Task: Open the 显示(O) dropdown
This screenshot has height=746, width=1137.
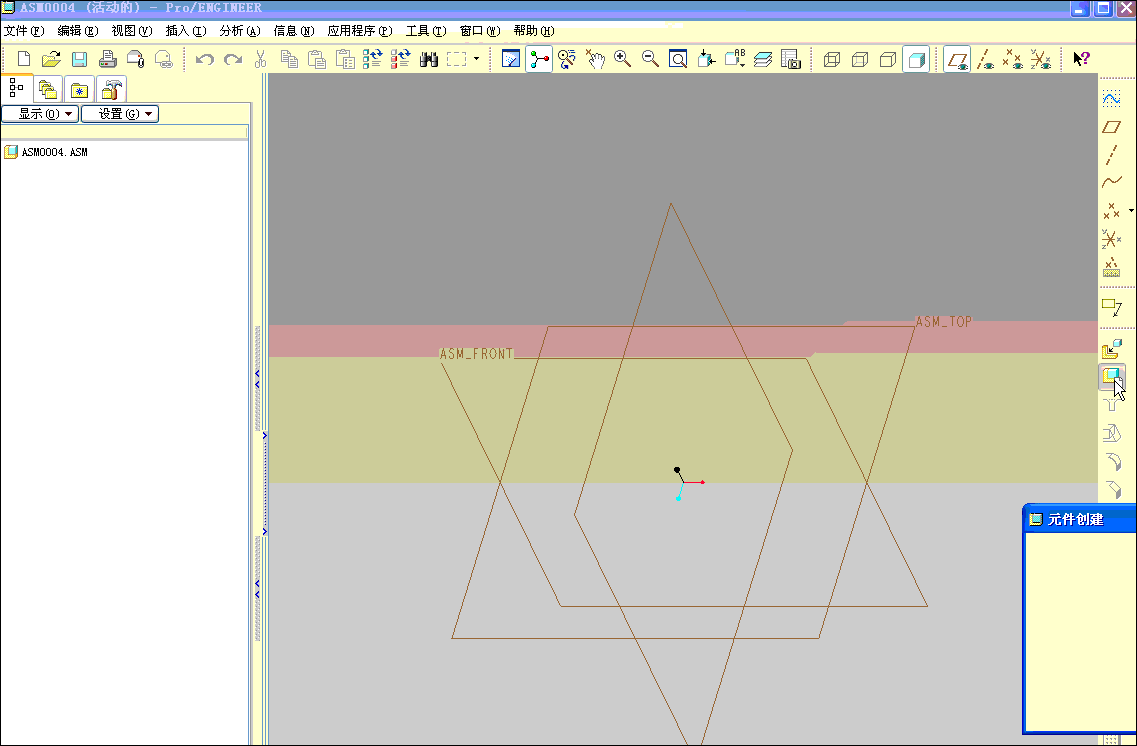Action: point(40,114)
